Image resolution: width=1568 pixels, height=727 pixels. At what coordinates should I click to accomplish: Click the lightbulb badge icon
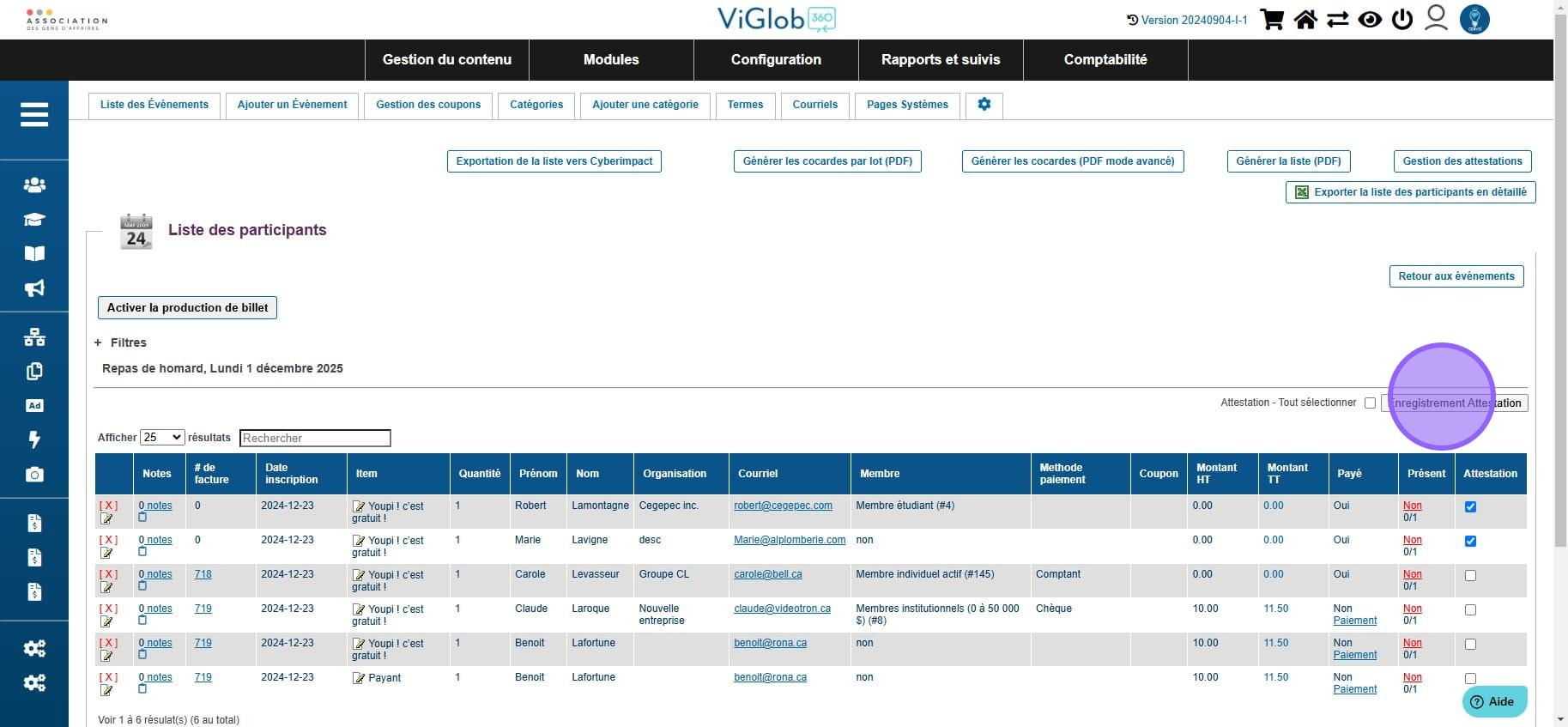pos(1474,19)
